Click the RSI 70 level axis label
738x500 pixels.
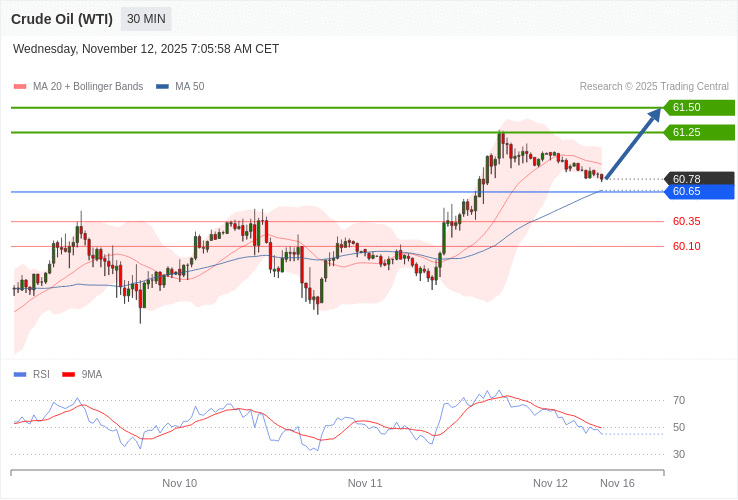tap(679, 400)
